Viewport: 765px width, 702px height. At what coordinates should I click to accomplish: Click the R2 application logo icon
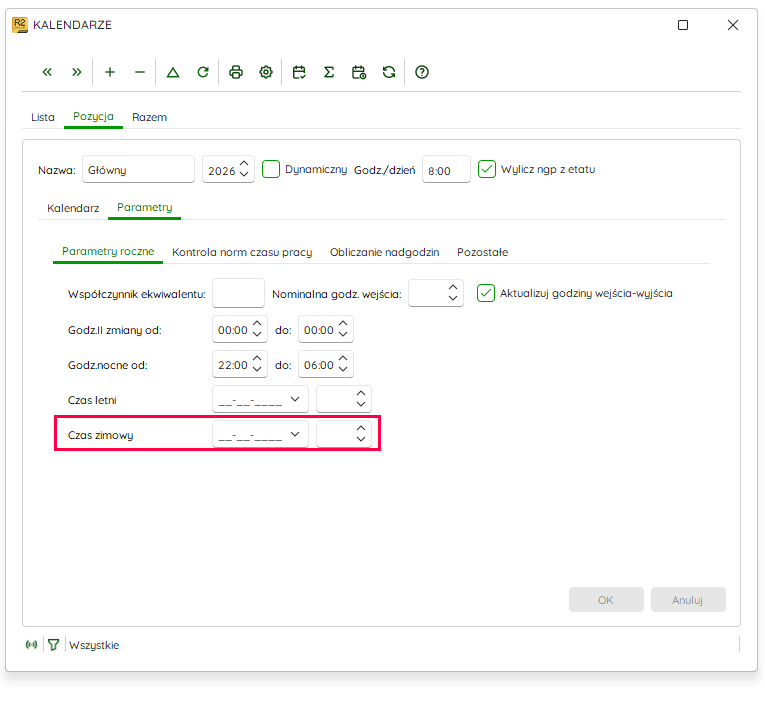coord(20,25)
